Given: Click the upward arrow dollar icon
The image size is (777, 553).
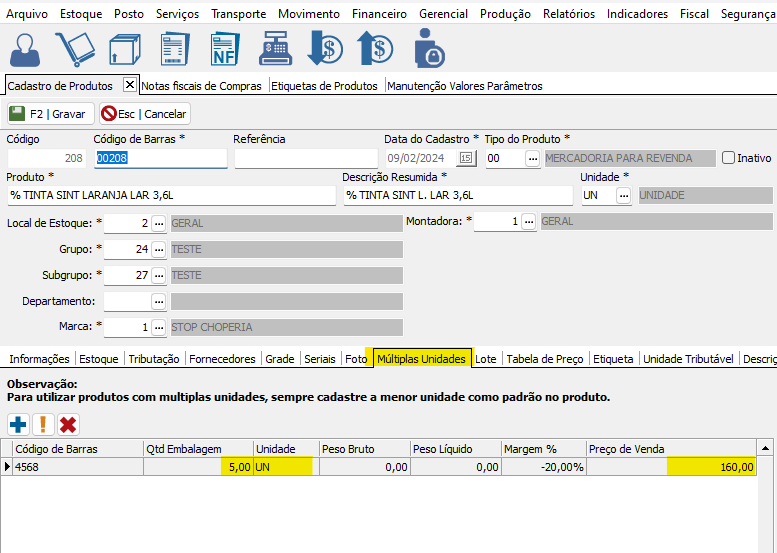Looking at the screenshot, I should tap(376, 49).
